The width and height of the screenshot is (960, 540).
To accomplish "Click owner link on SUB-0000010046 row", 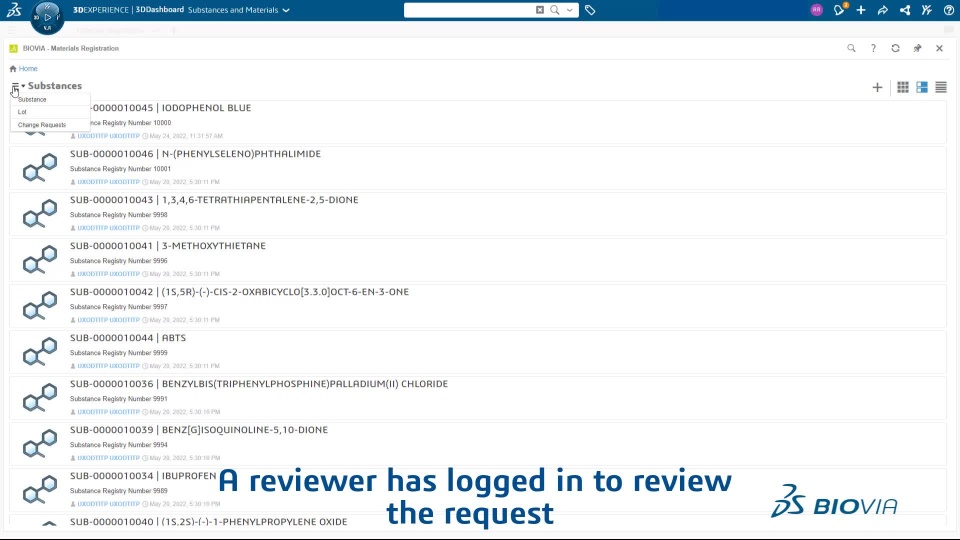I will pos(108,182).
